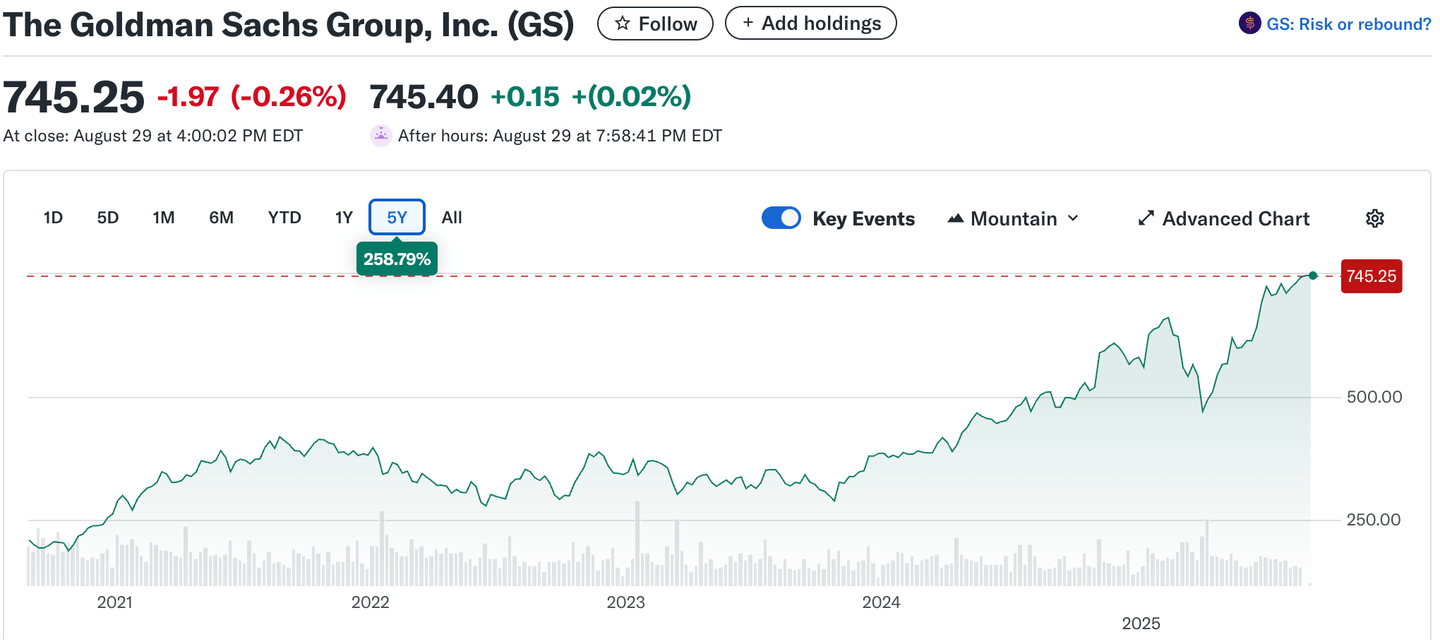Select the 1D time range
Viewport: 1440px width, 640px height.
coord(53,218)
